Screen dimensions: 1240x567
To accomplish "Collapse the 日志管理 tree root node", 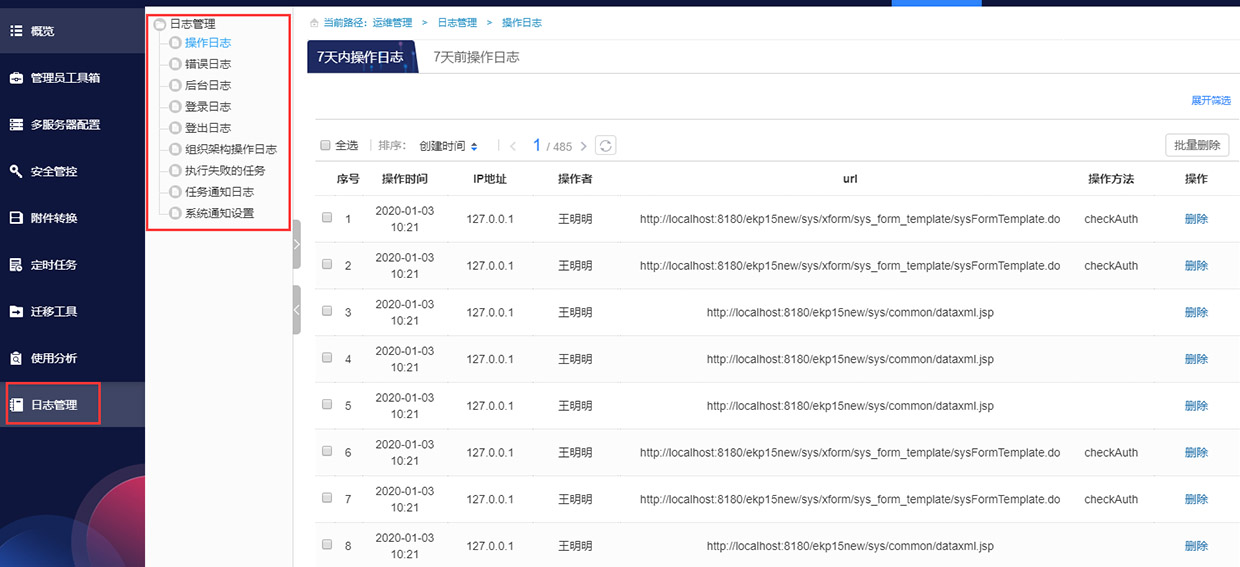I will coord(160,24).
